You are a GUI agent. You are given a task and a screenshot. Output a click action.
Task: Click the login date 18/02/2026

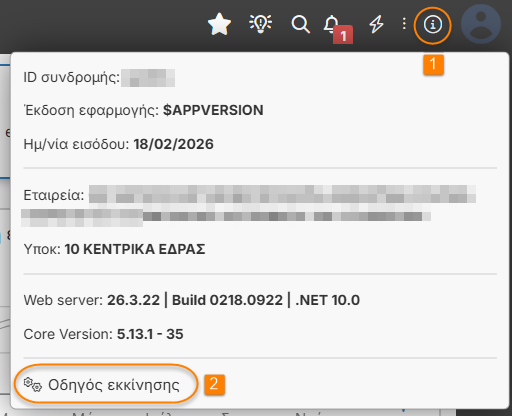coord(173,144)
